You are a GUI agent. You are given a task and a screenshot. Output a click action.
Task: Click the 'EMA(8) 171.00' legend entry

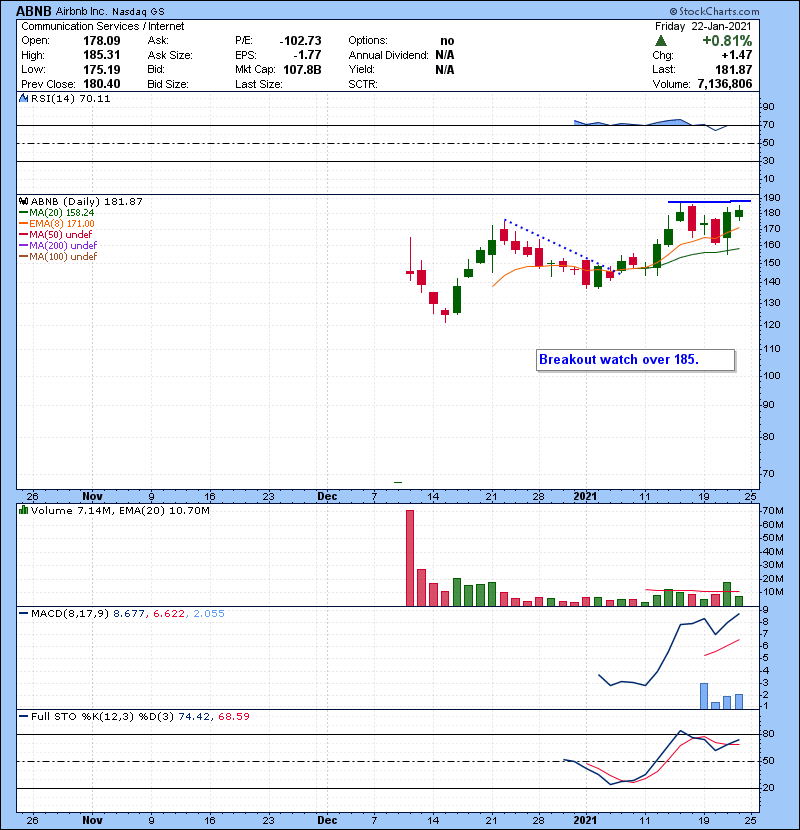click(62, 223)
